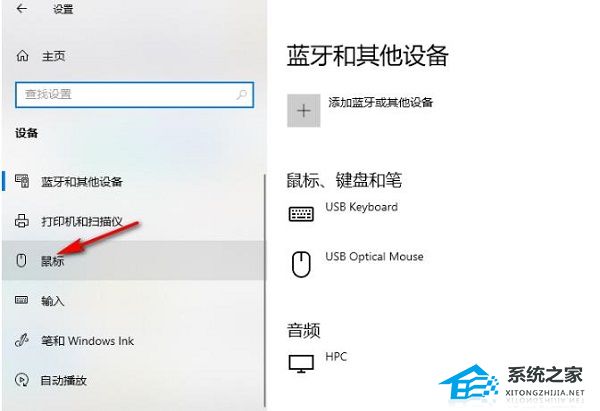Go to the 主页 home icon
The width and height of the screenshot is (600, 411).
(x=22, y=56)
